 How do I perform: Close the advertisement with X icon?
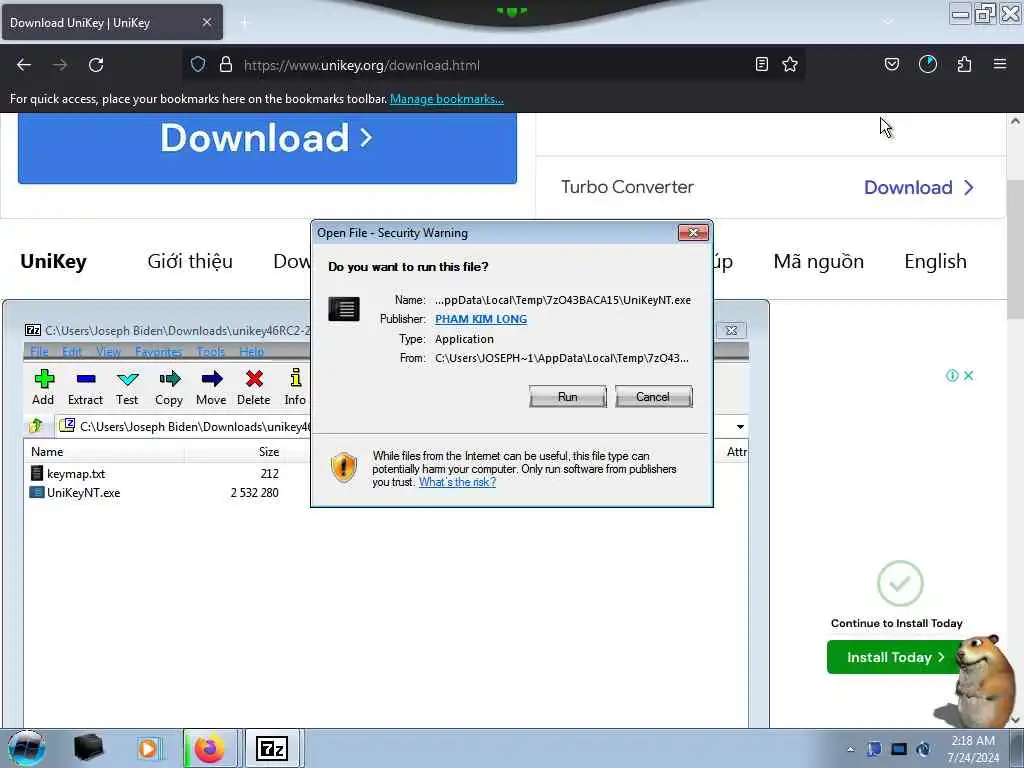click(x=969, y=376)
